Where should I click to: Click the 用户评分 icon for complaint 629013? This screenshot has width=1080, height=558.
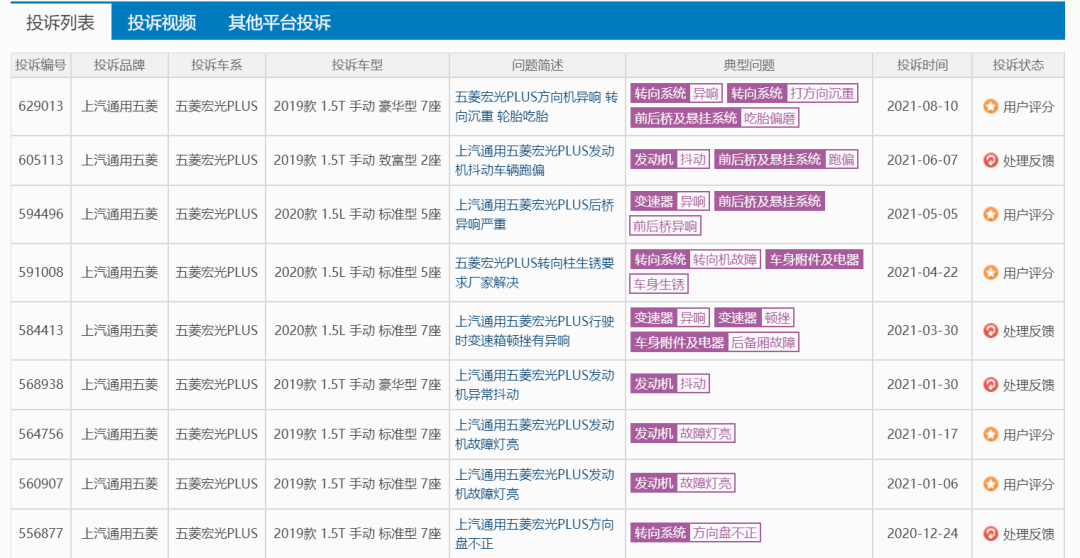(x=990, y=107)
